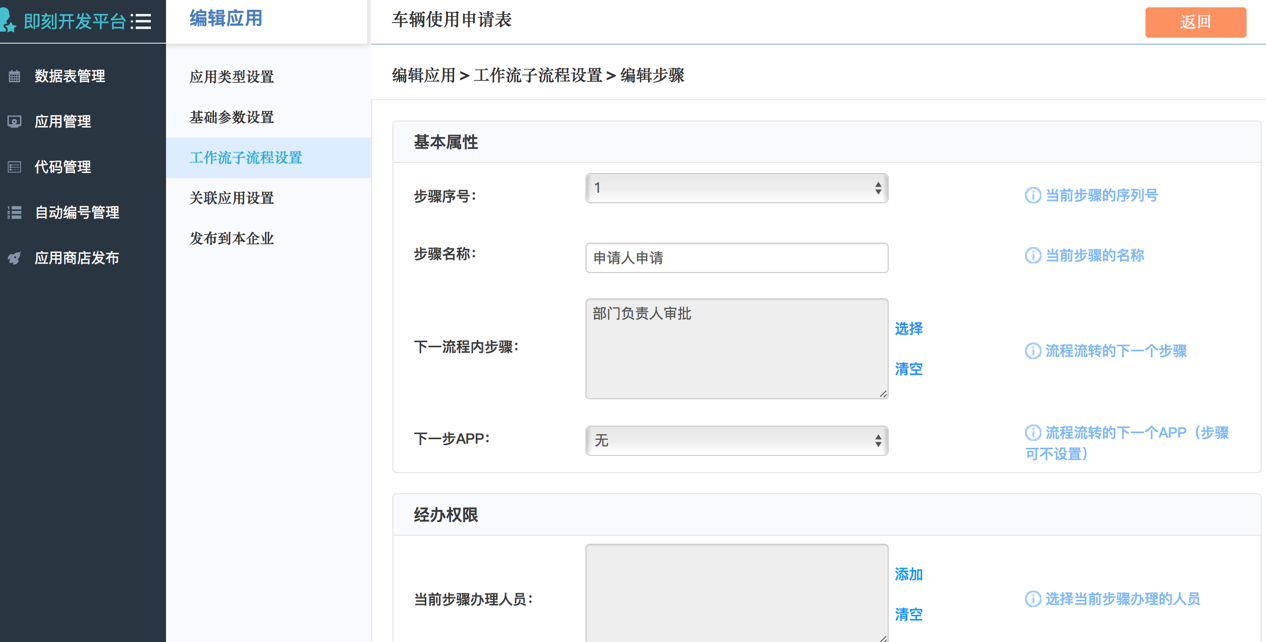Image resolution: width=1266 pixels, height=642 pixels.
Task: Go to 关联应用设置
Action: [x=232, y=198]
